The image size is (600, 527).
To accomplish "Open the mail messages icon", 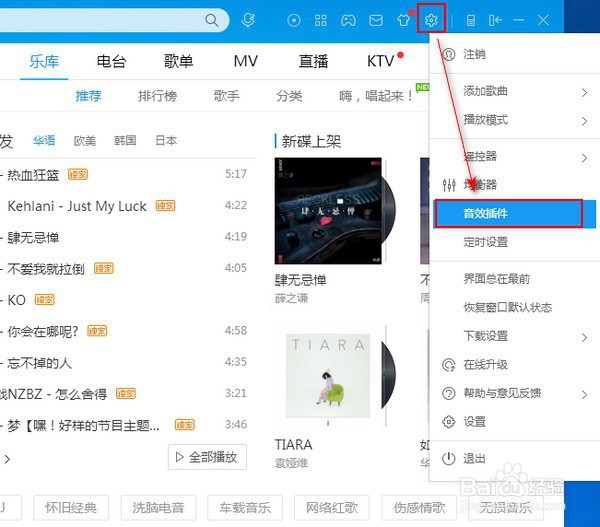I will pyautogui.click(x=376, y=20).
